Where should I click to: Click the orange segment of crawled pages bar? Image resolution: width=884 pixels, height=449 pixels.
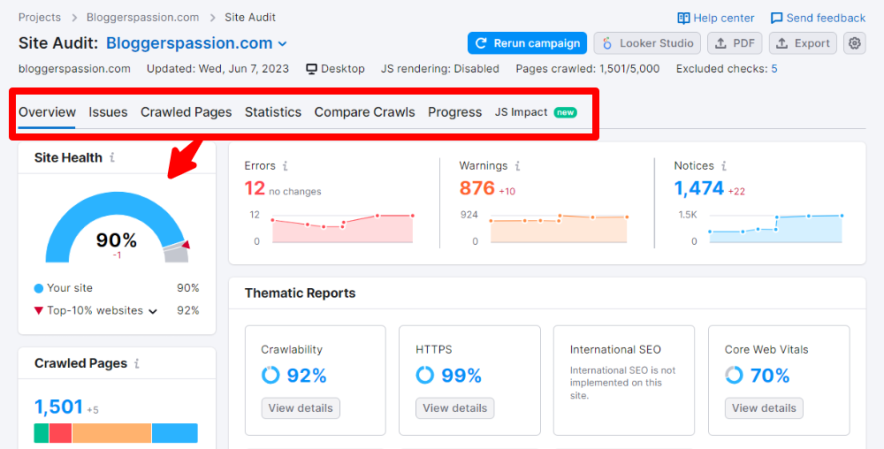click(112, 433)
